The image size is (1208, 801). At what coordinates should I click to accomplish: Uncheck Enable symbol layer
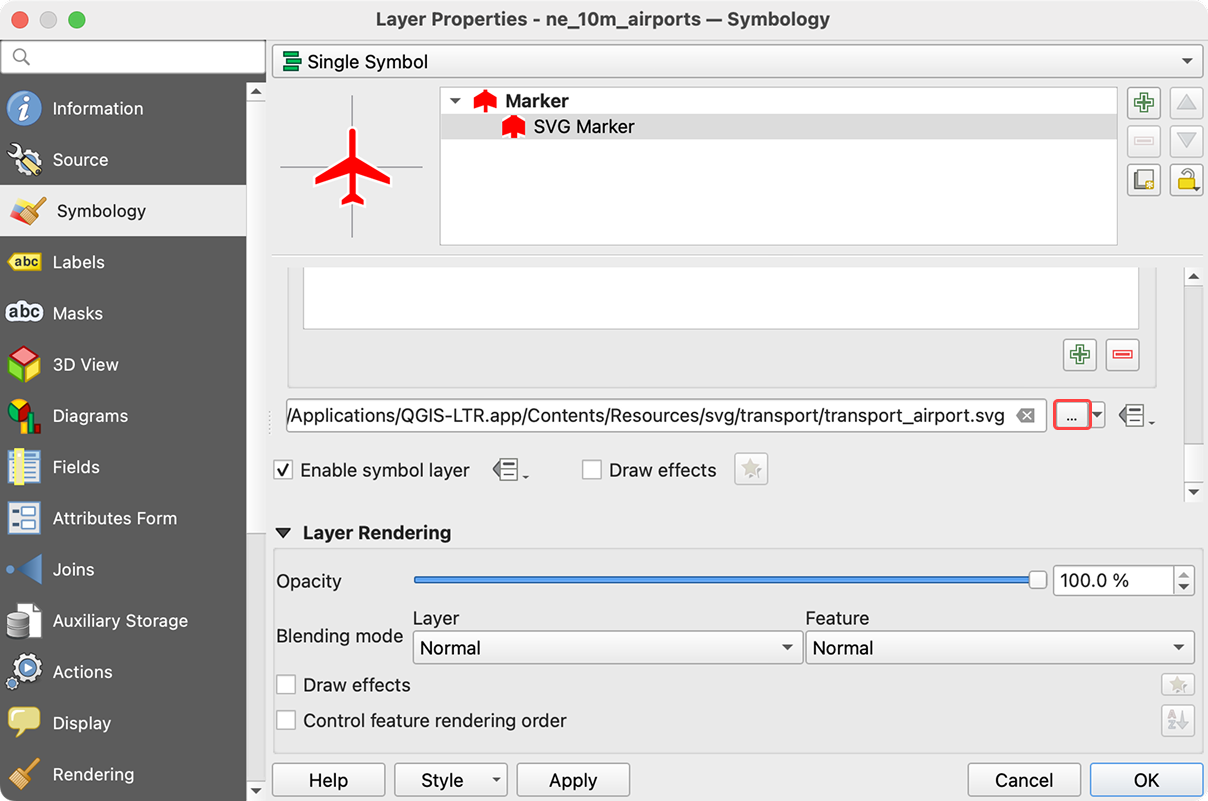coord(283,470)
